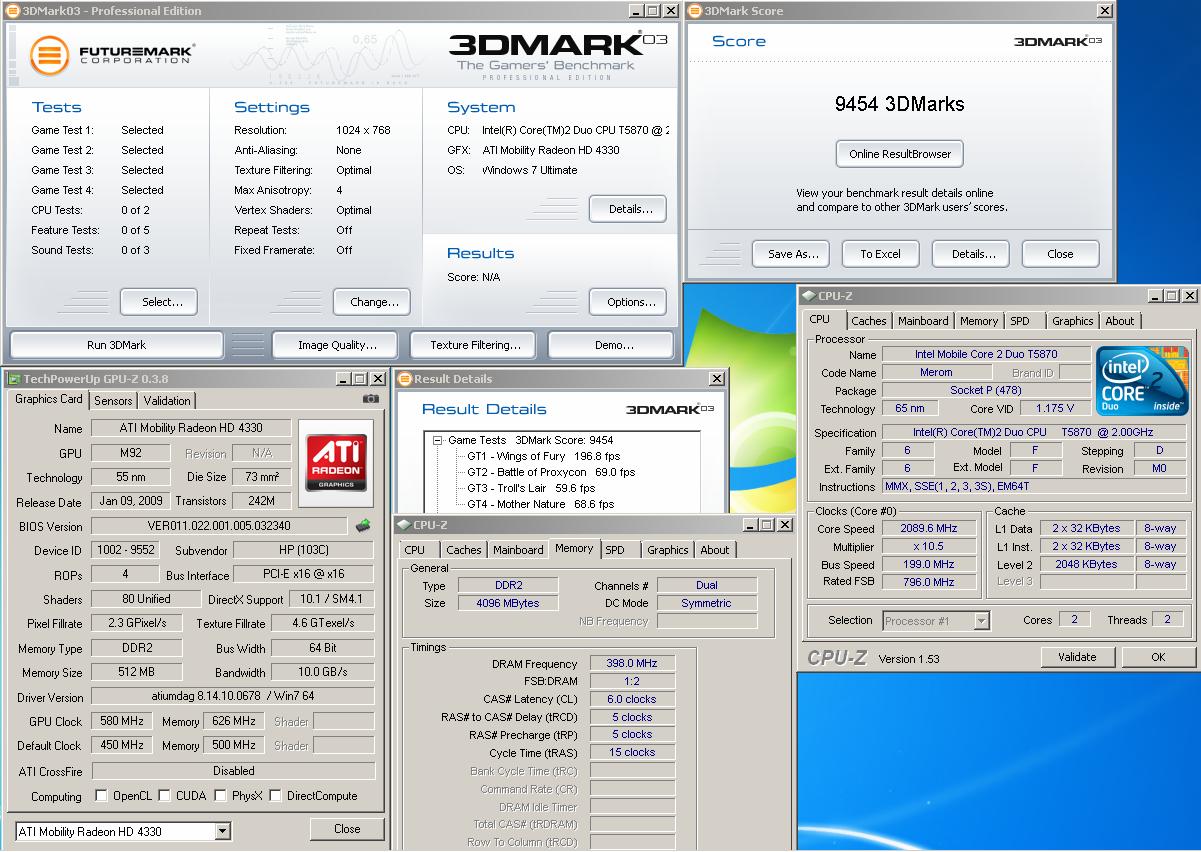Click the GPU name field in GPU-Z
Screen dimensions: 1201x852
coord(191,428)
